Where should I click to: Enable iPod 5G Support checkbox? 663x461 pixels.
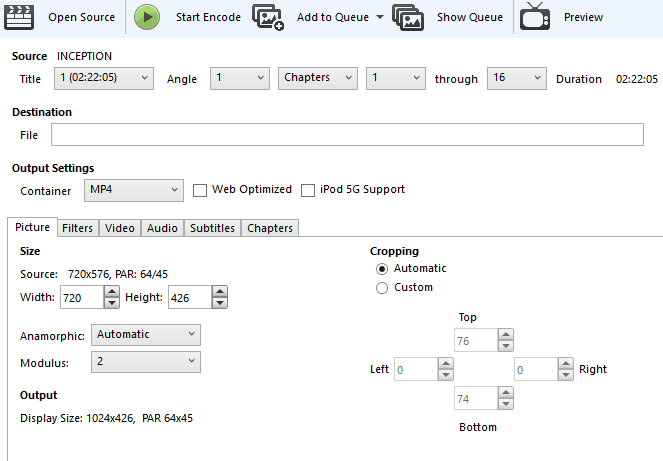[308, 190]
